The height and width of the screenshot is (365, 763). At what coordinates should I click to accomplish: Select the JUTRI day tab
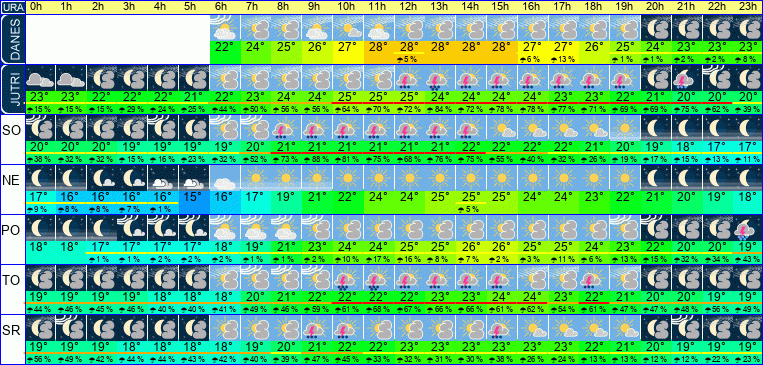(x=12, y=89)
